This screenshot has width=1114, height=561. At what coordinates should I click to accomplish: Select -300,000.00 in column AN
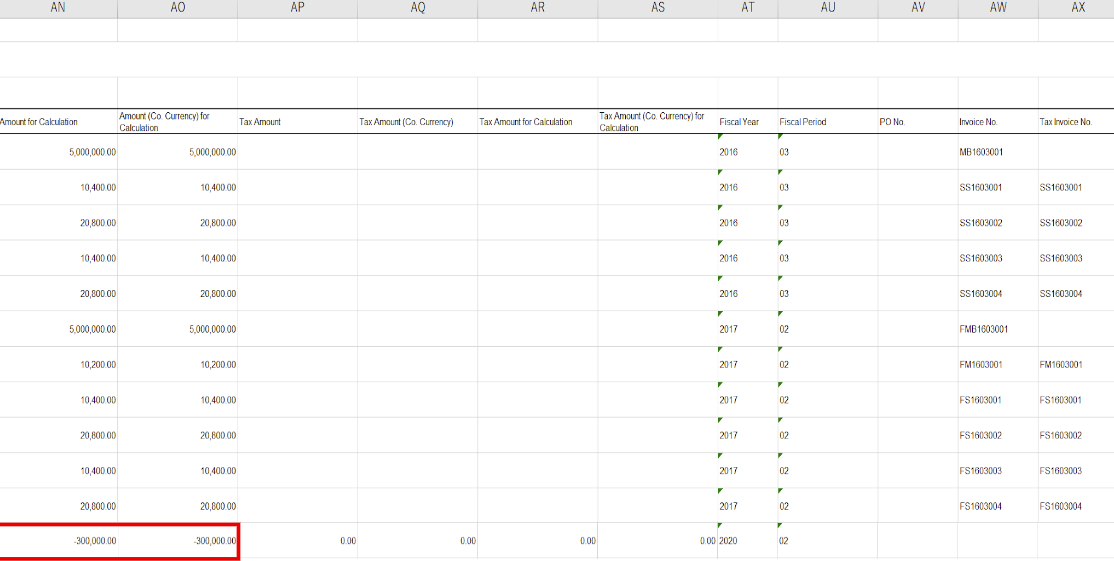(58, 541)
